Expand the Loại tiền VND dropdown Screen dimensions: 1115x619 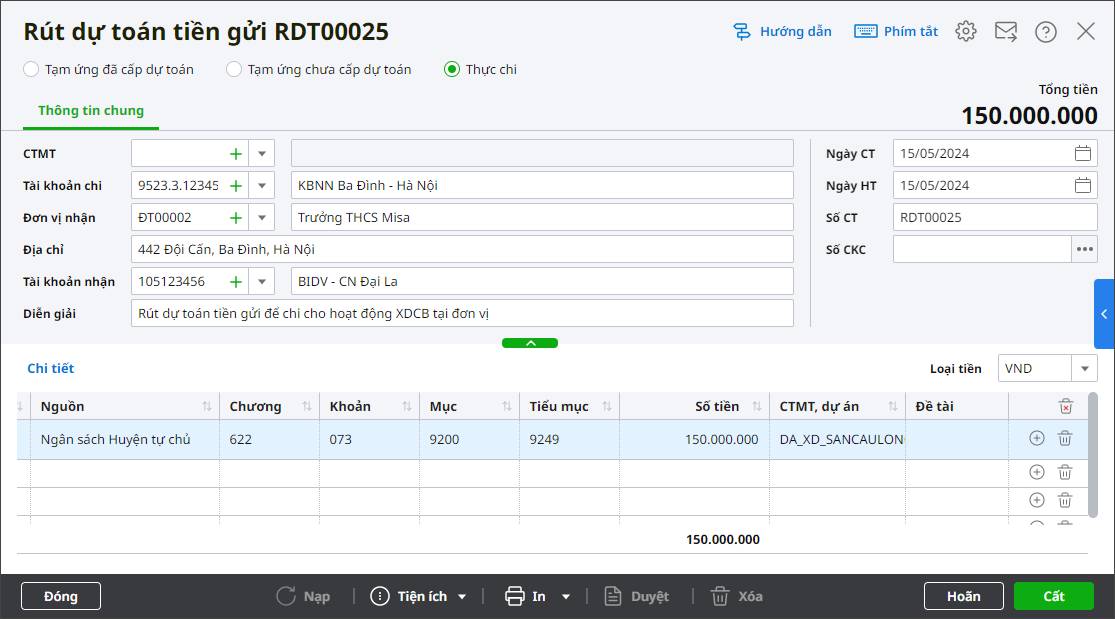coord(1084,369)
